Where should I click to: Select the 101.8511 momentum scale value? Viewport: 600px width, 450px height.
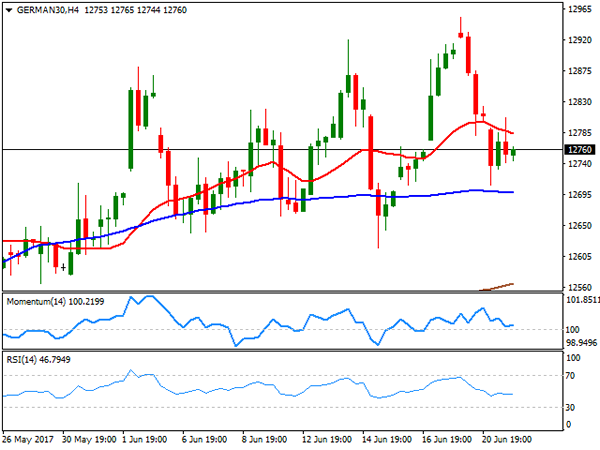[x=583, y=300]
